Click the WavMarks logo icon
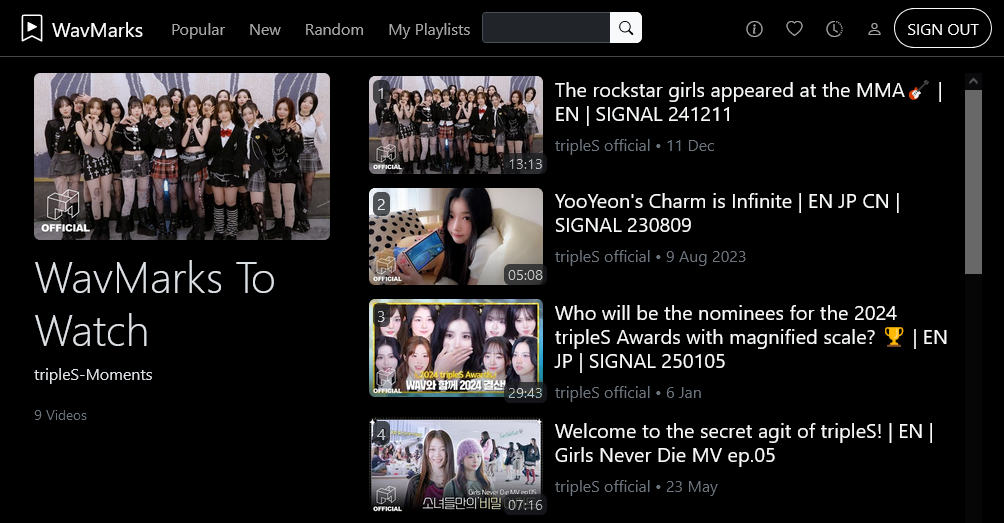Viewport: 1004px width, 523px height. tap(32, 29)
